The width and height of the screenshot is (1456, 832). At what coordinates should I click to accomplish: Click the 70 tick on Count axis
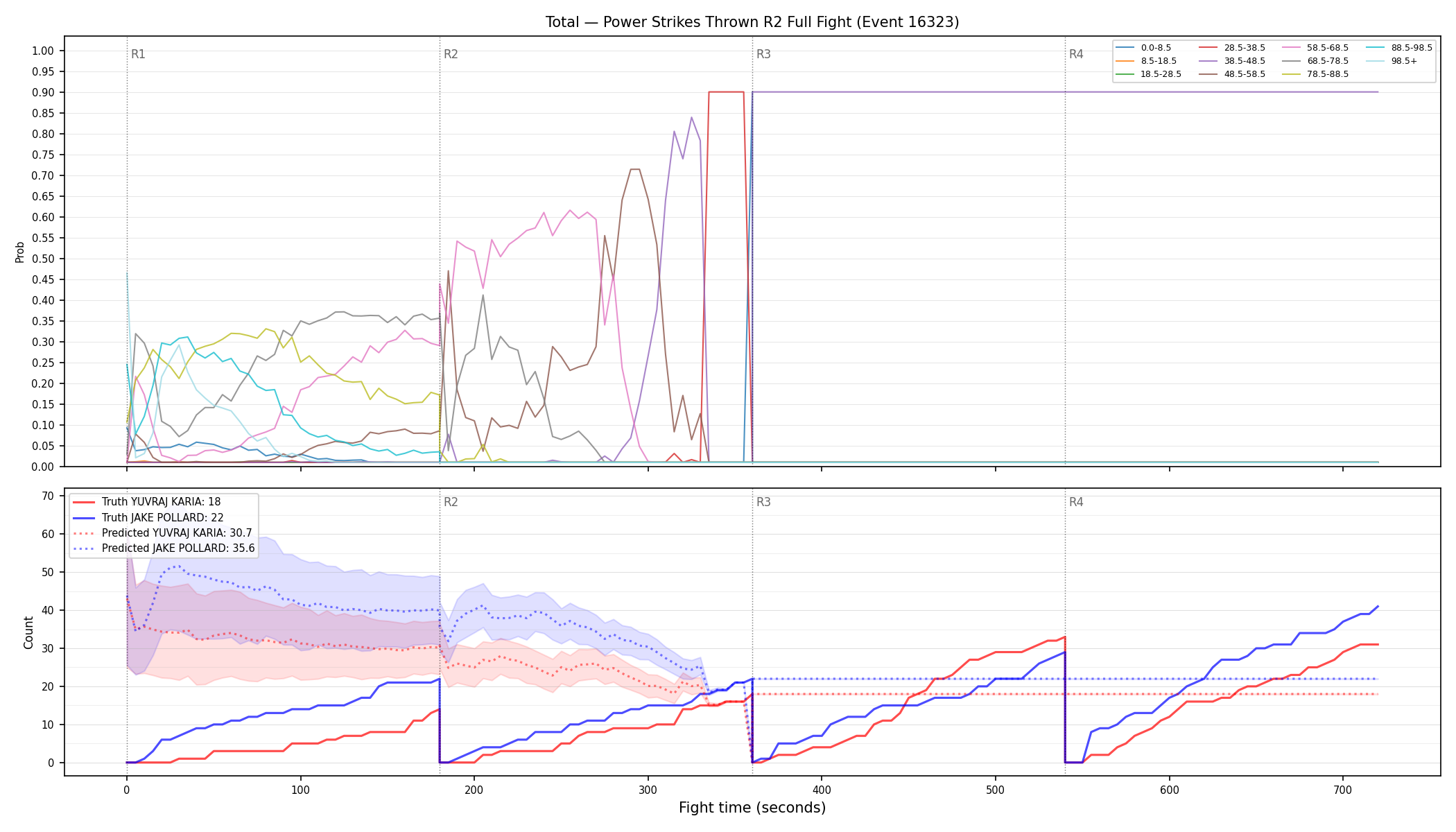(x=48, y=496)
